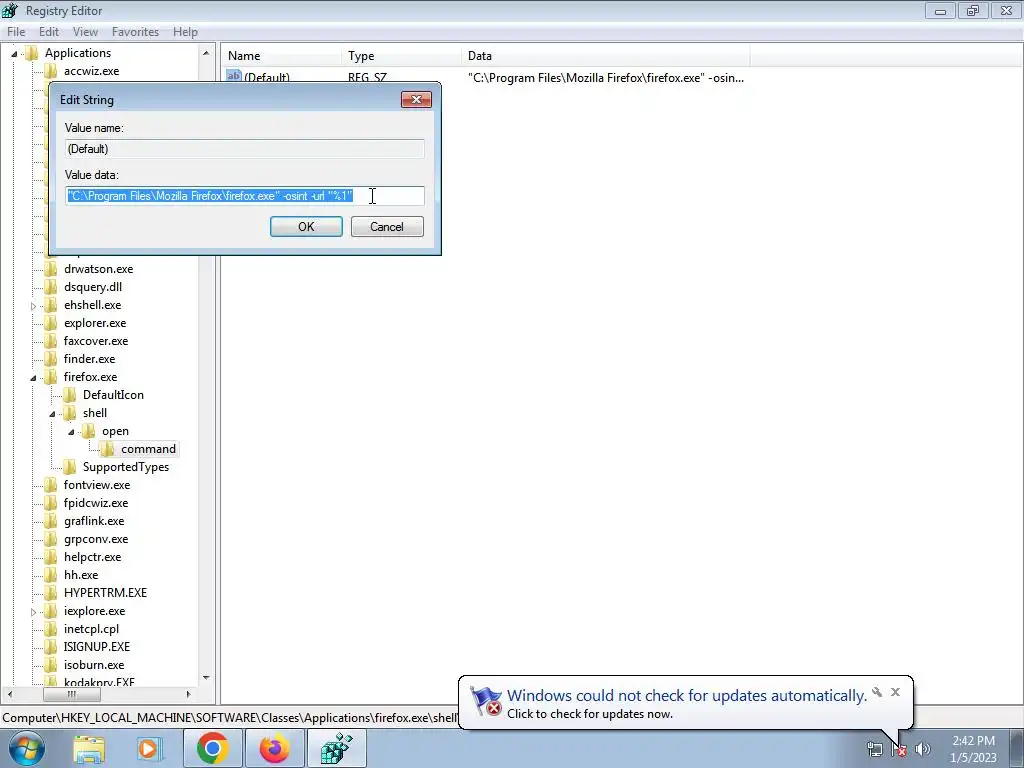
Task: Click the volume speaker tray icon
Action: [x=922, y=748]
